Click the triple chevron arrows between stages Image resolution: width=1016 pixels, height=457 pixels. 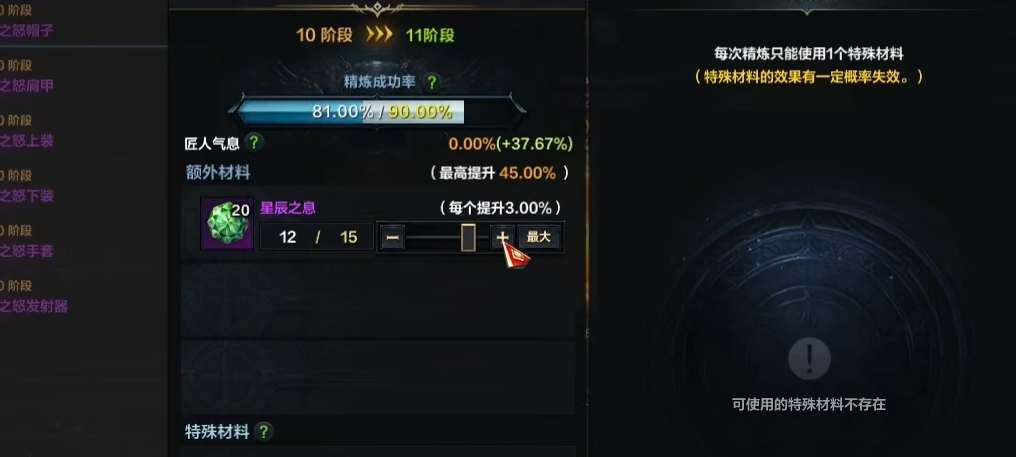[379, 34]
